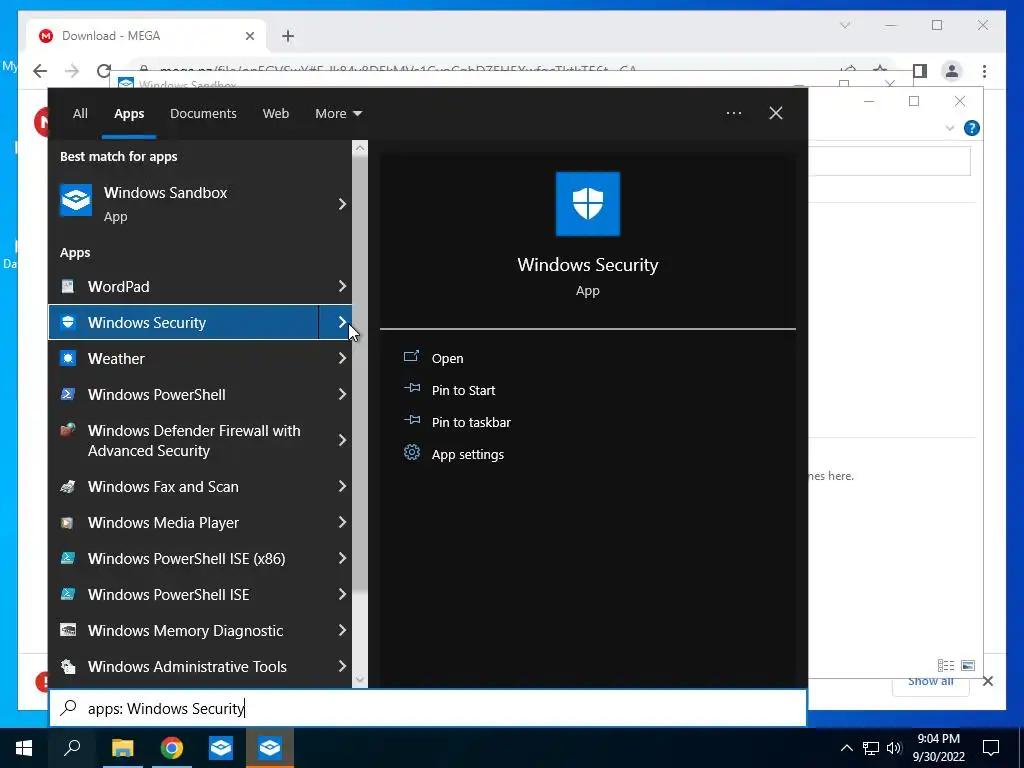Screen dimensions: 1024x768
Task: Open a new Chrome tab
Action: point(288,36)
